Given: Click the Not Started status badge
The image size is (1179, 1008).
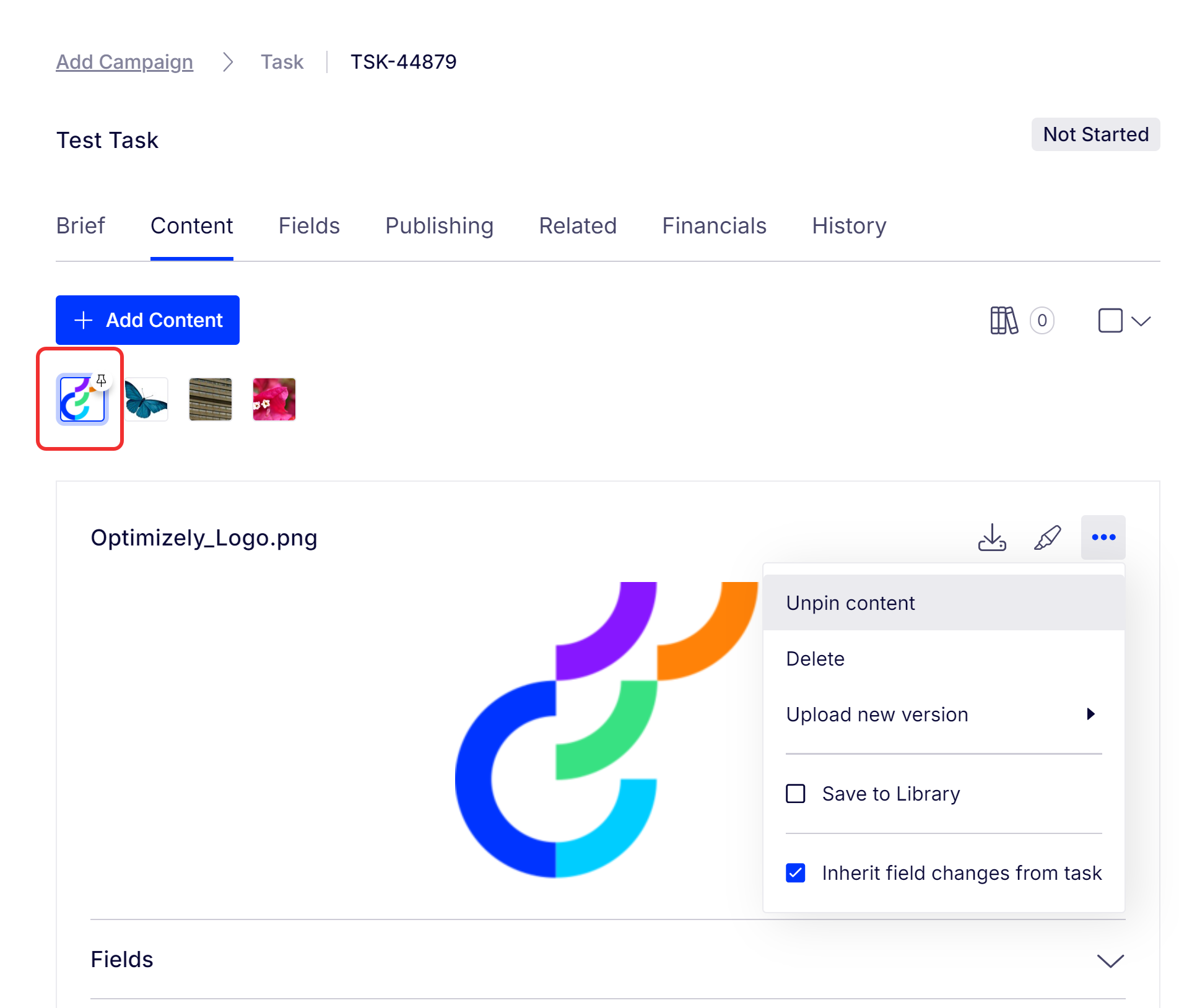Looking at the screenshot, I should pos(1095,134).
